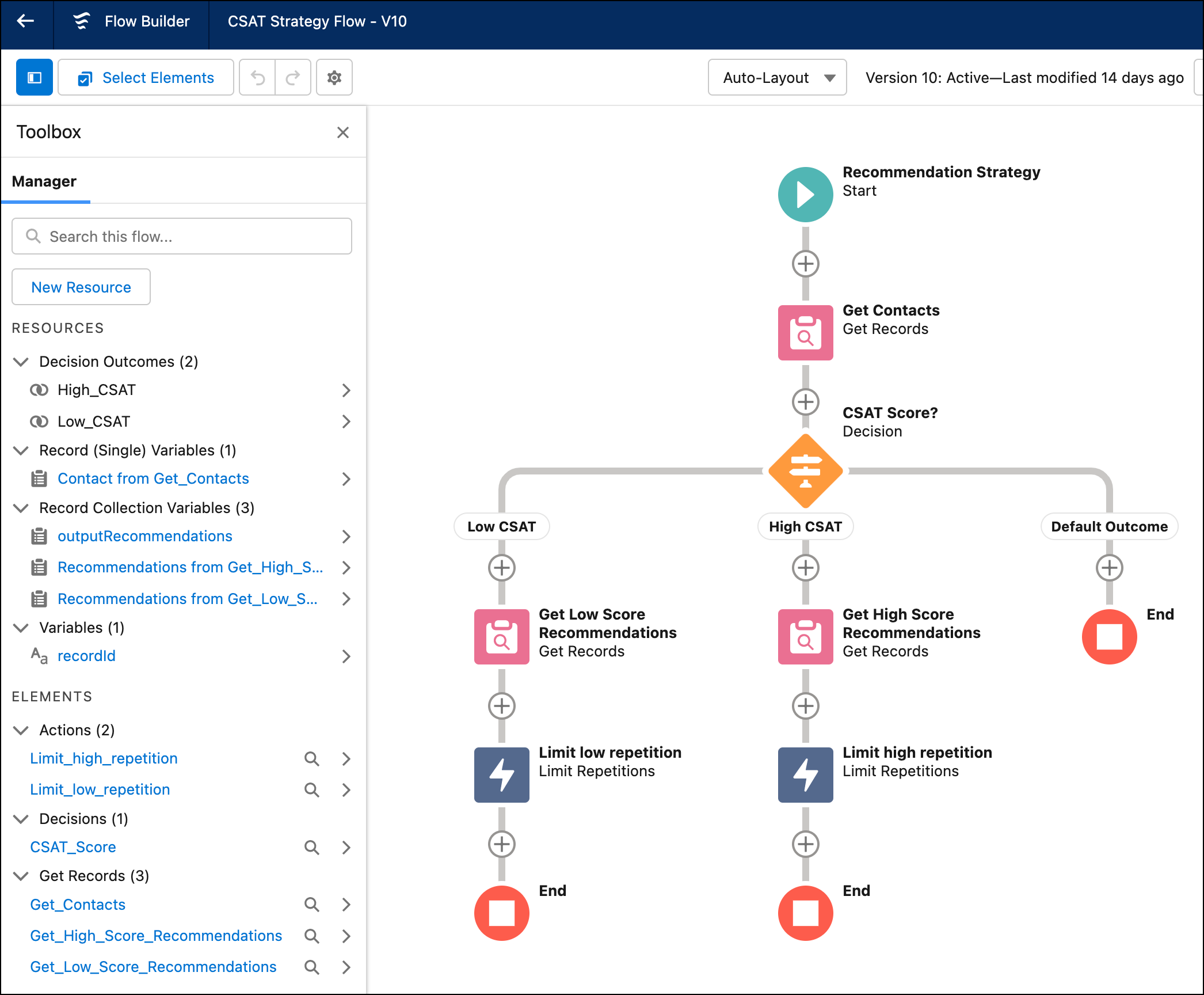Click New Resource button

pos(81,287)
